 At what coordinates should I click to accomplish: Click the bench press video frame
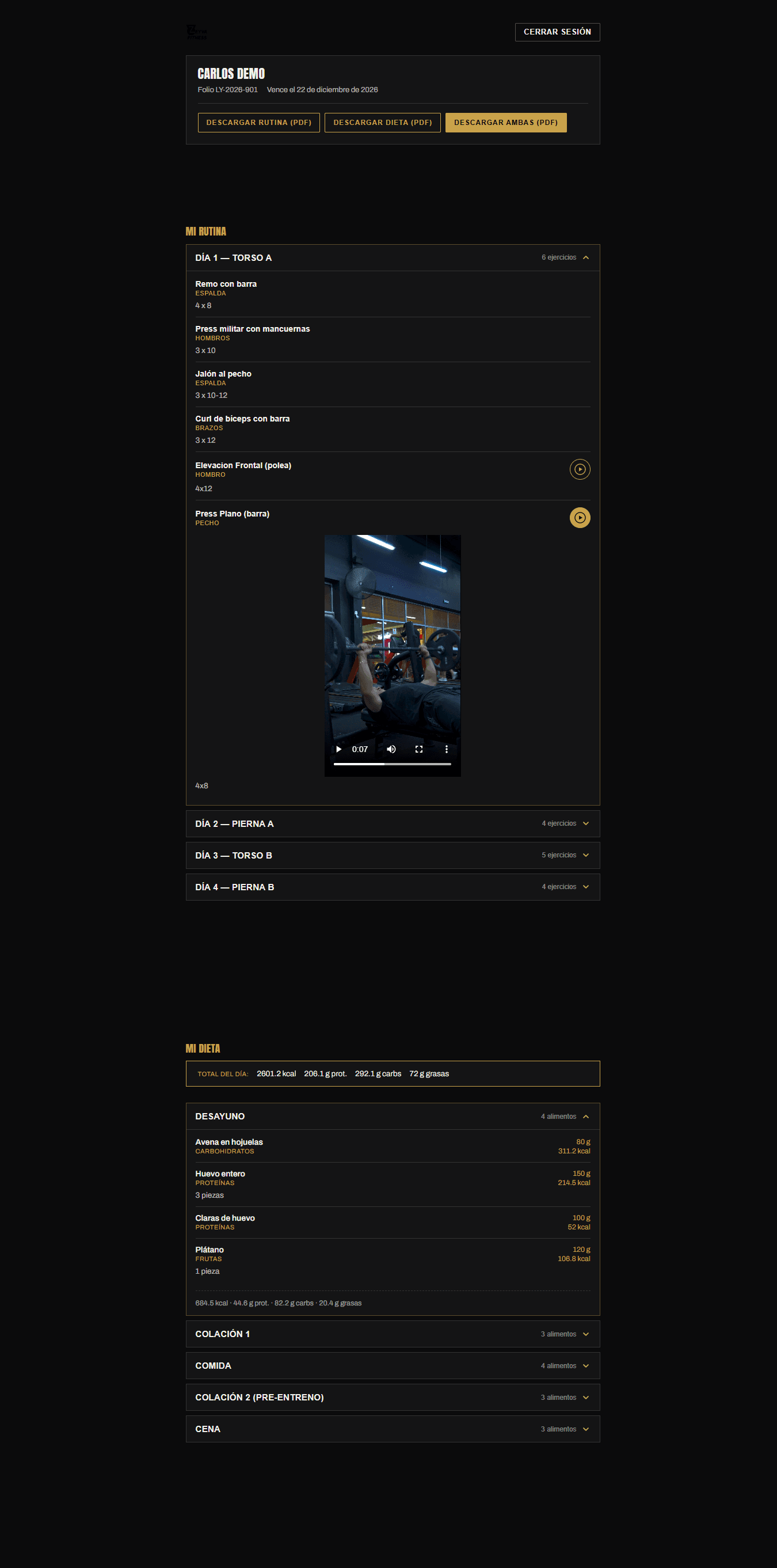click(393, 655)
